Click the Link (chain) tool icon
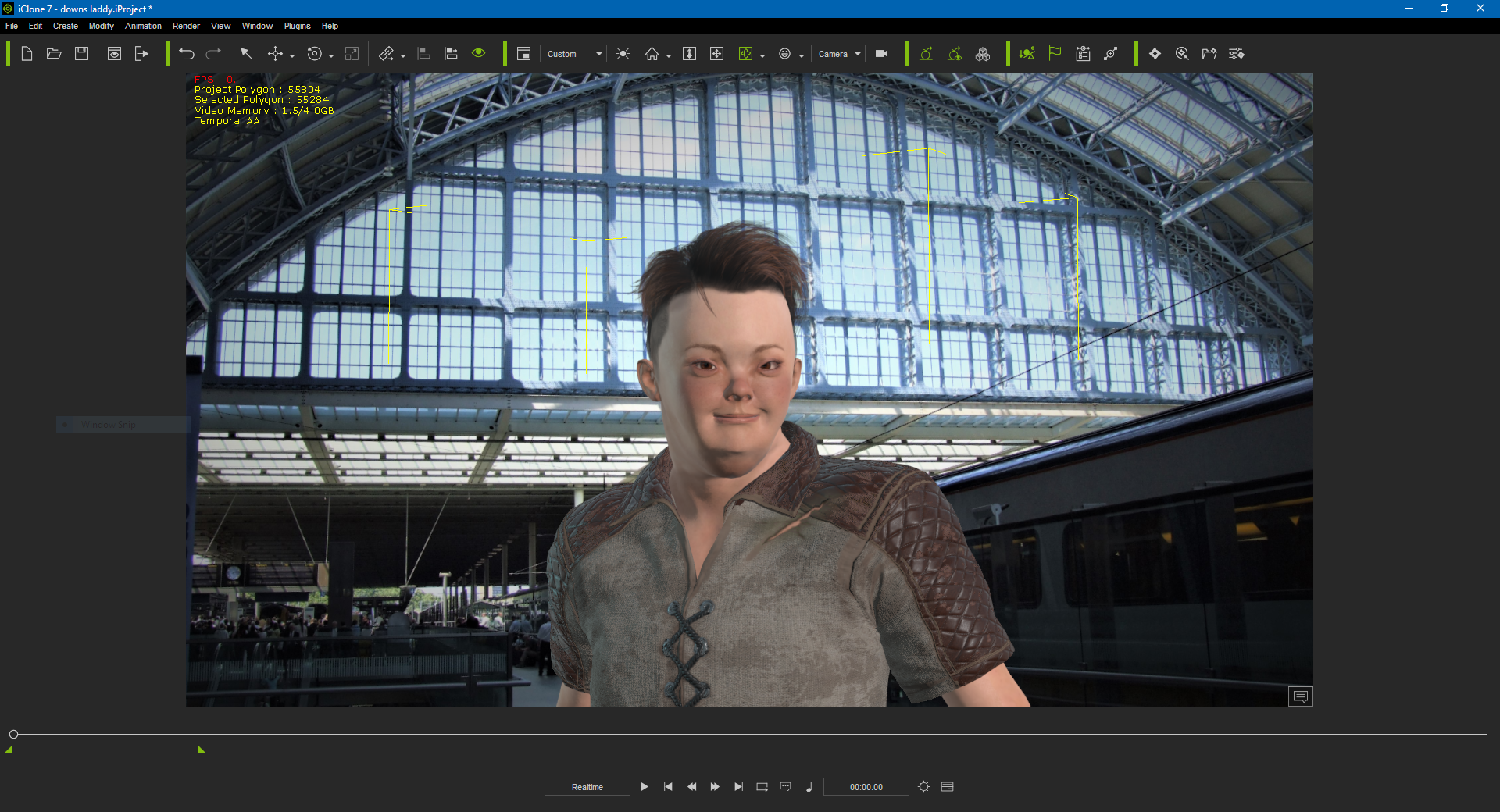The height and width of the screenshot is (812, 1500). click(x=386, y=54)
